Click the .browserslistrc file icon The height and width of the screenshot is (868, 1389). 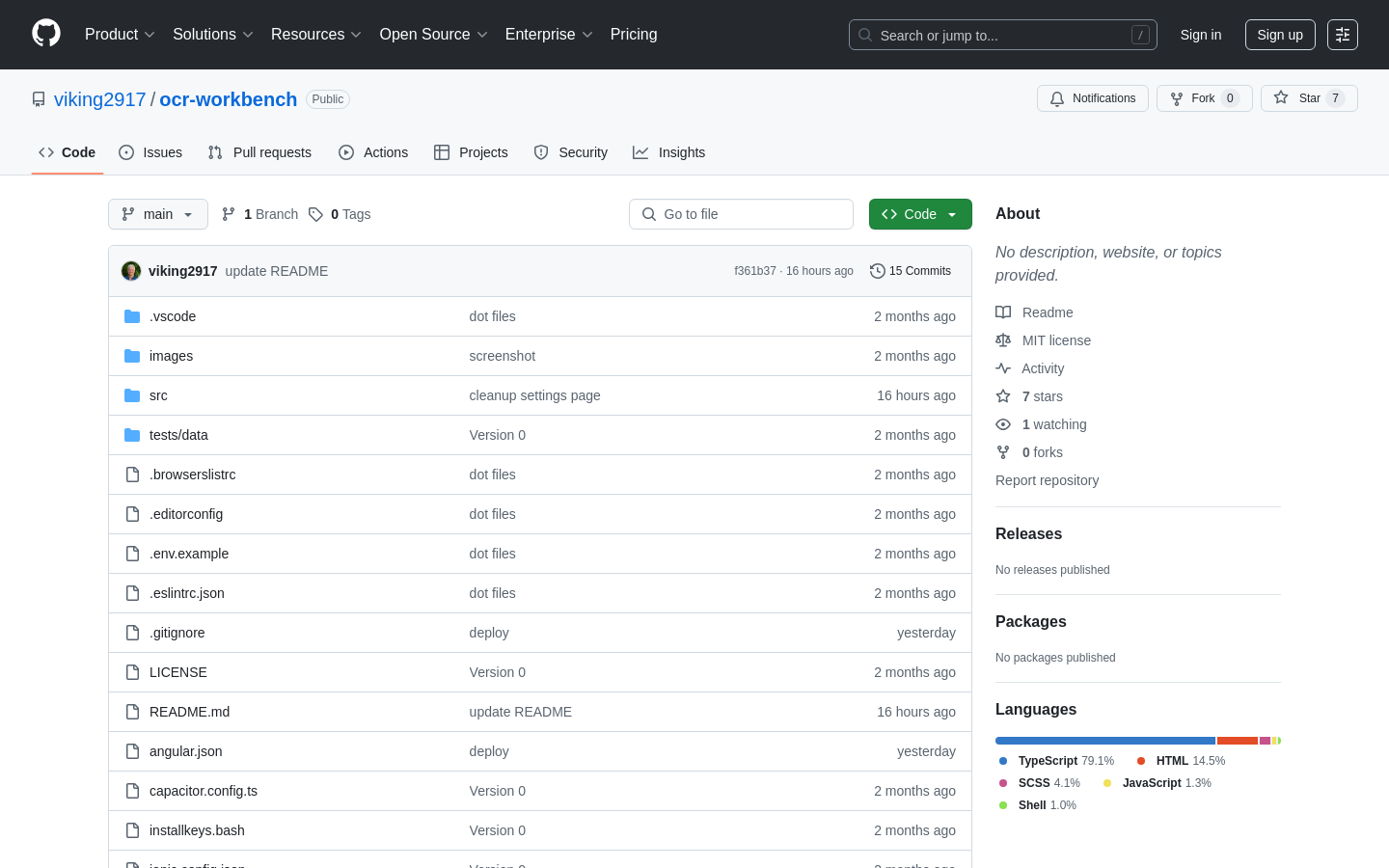[x=132, y=475]
